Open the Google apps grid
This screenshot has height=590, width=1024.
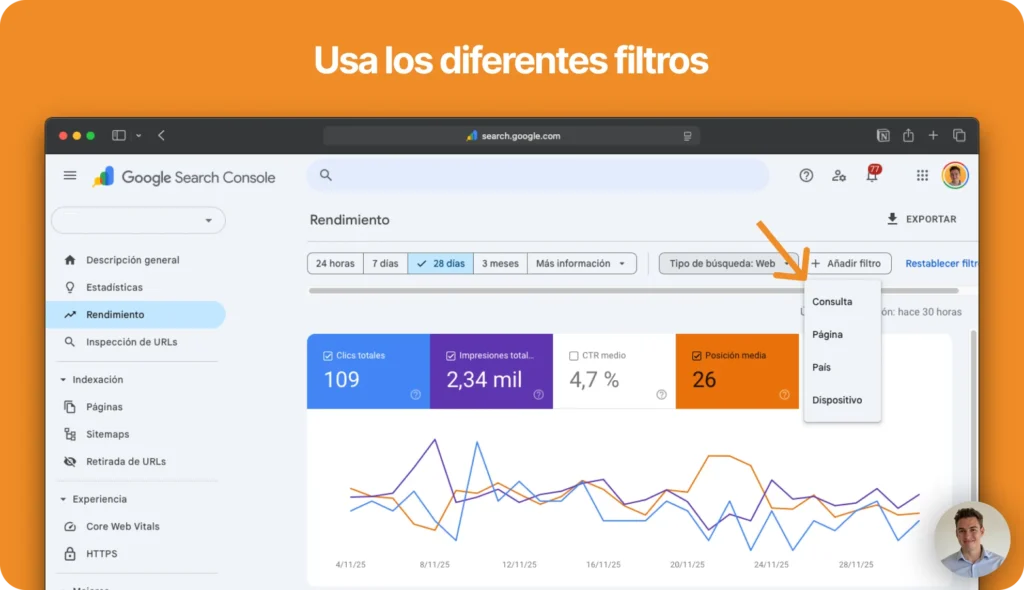[x=922, y=176]
